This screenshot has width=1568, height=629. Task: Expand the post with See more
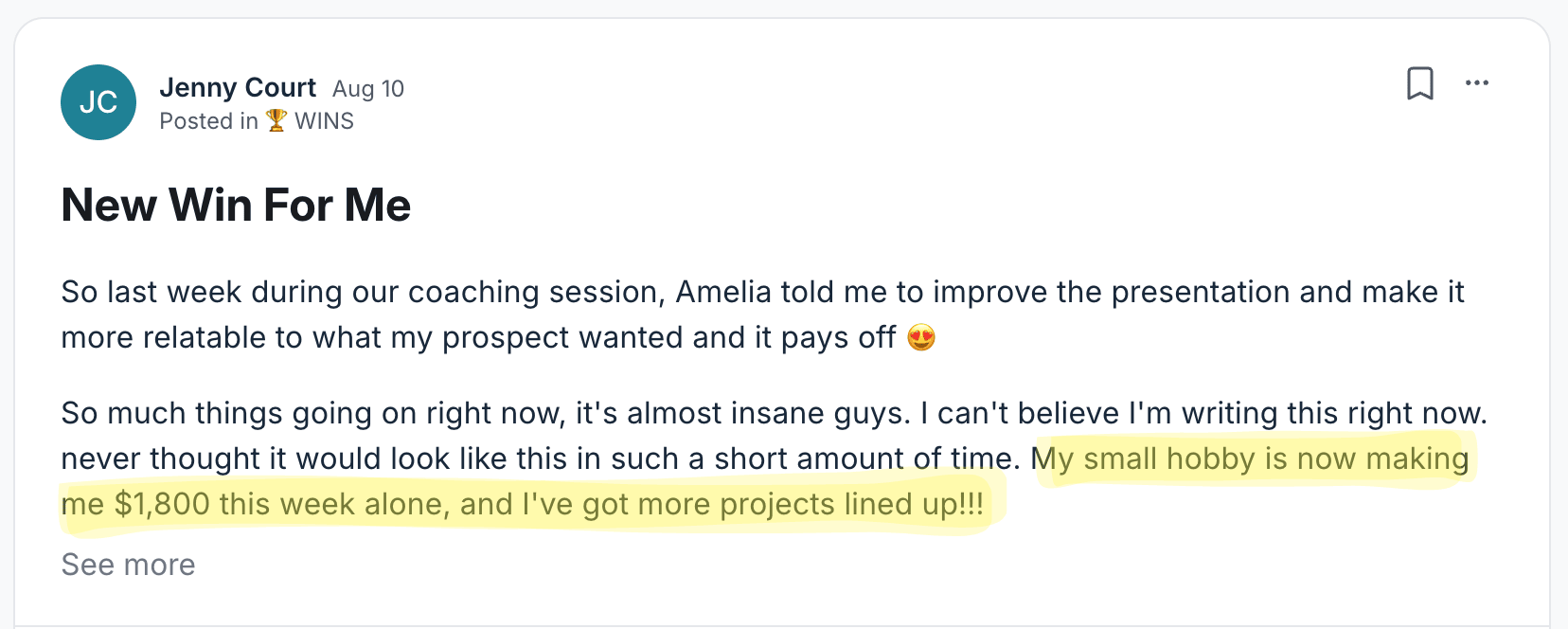[x=128, y=565]
